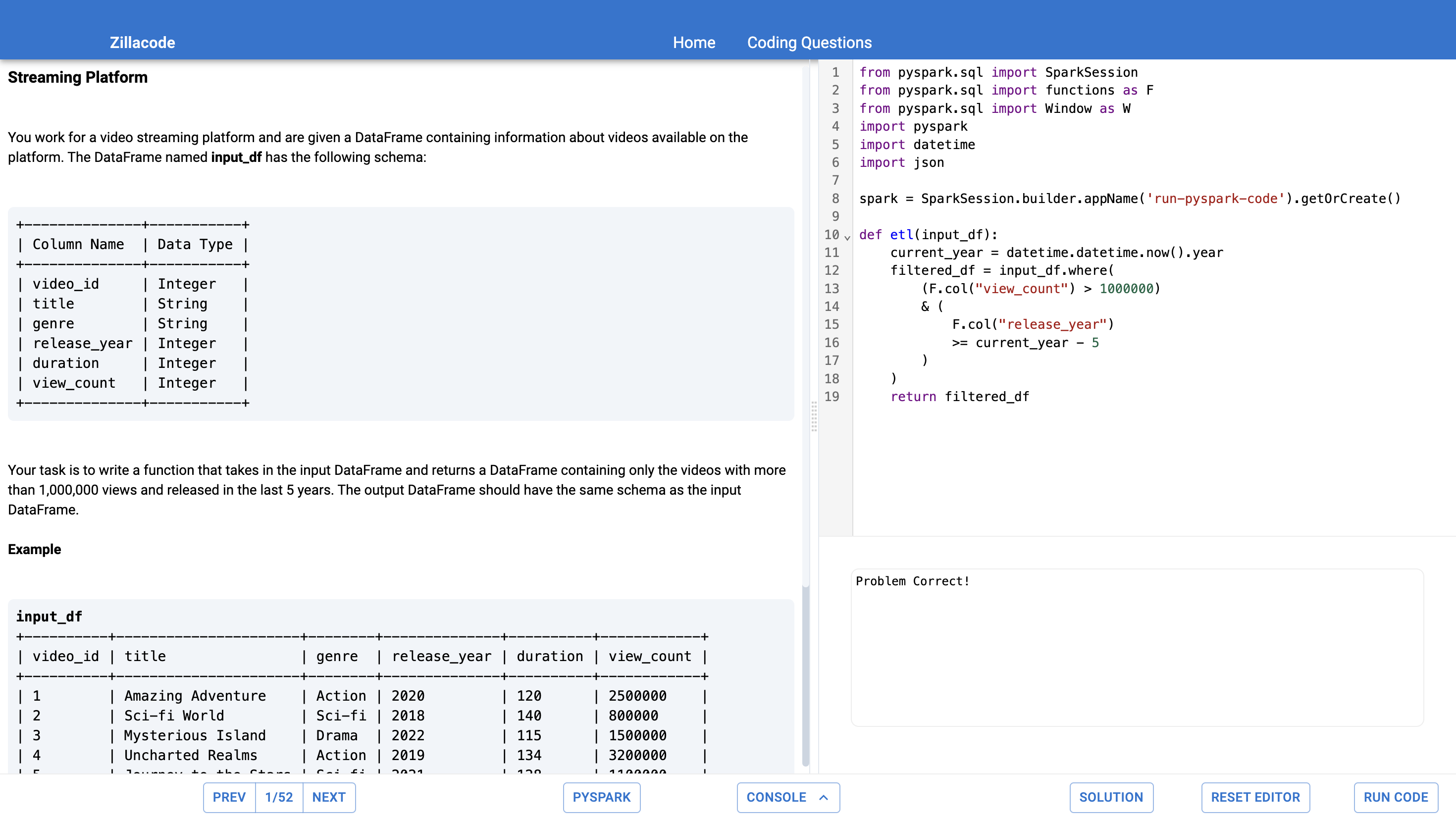The width and height of the screenshot is (1456, 820).
Task: Click the CONSOLE button label
Action: (x=776, y=797)
